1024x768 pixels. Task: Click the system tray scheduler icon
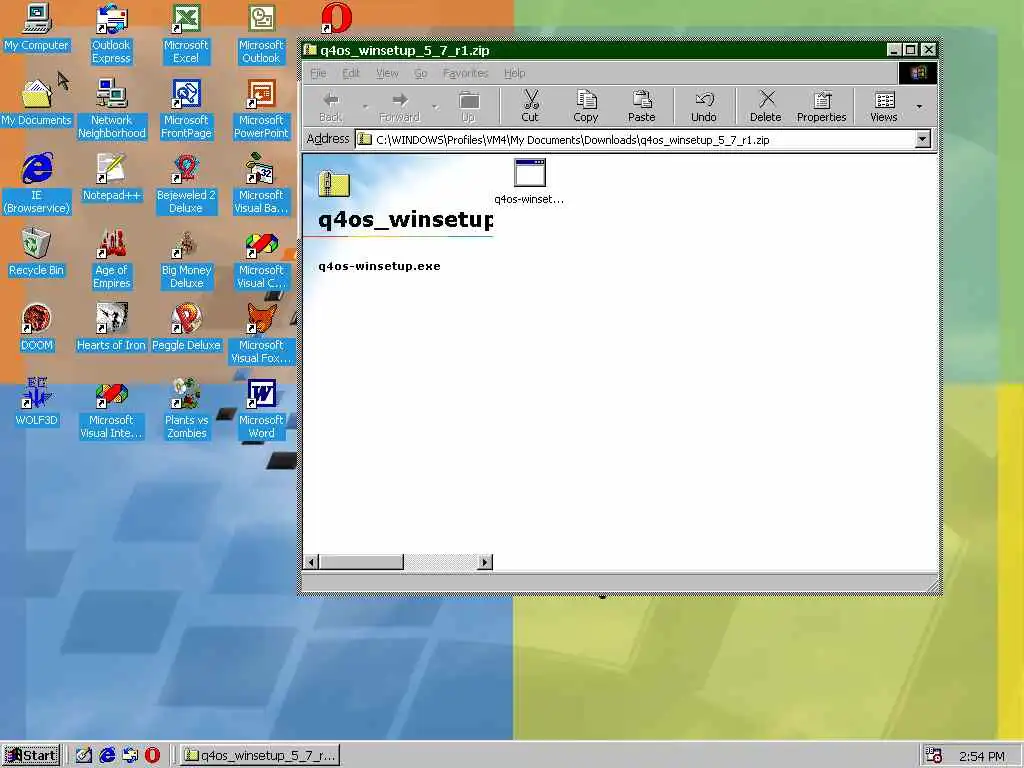934,756
